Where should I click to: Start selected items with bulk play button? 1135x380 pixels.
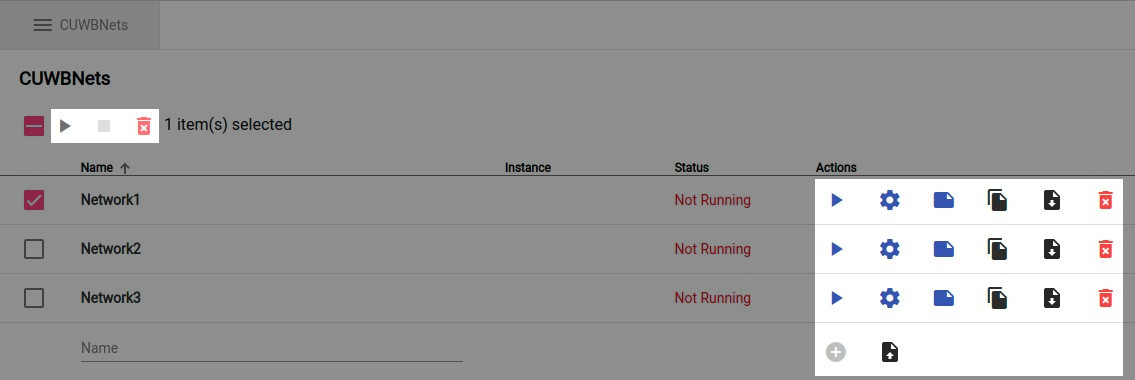(x=65, y=126)
